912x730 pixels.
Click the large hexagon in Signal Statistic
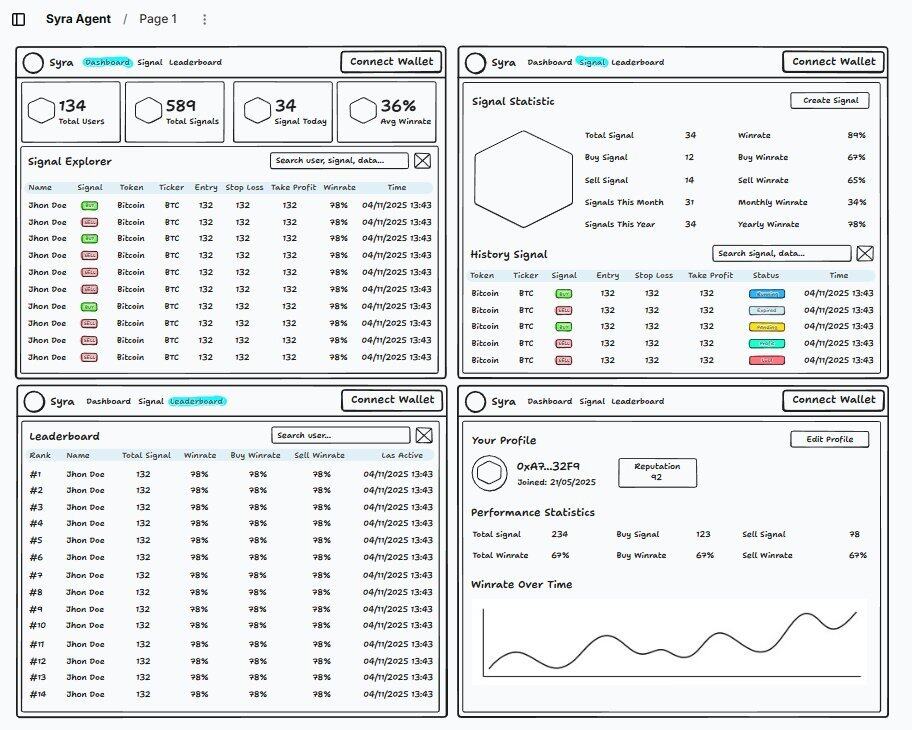[x=522, y=180]
